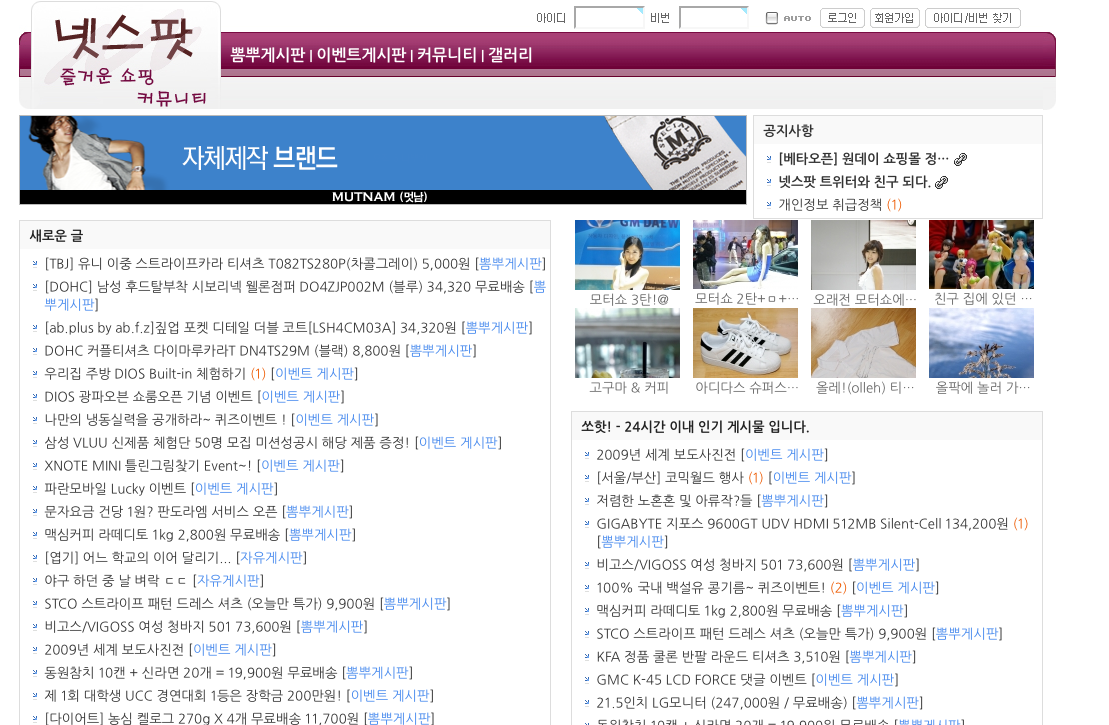Focus the 아이디 input field
1109x725 pixels.
point(609,18)
